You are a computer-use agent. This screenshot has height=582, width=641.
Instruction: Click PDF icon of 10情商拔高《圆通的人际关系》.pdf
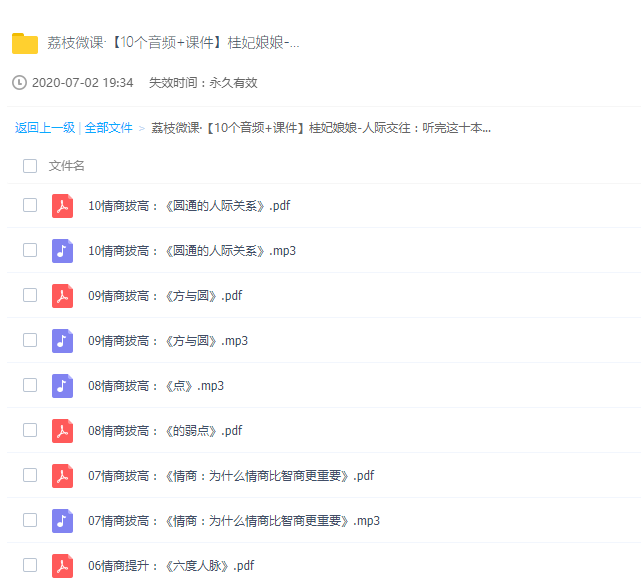(x=63, y=206)
